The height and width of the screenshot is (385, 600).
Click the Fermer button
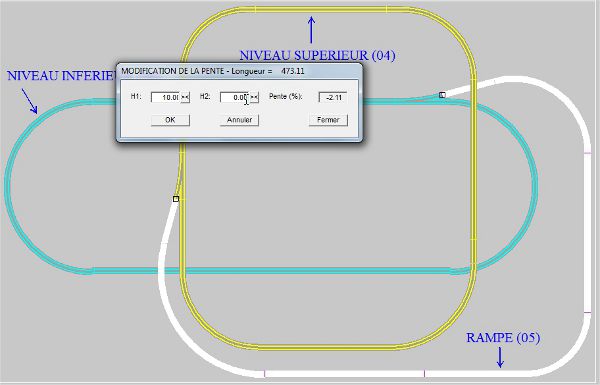(328, 120)
